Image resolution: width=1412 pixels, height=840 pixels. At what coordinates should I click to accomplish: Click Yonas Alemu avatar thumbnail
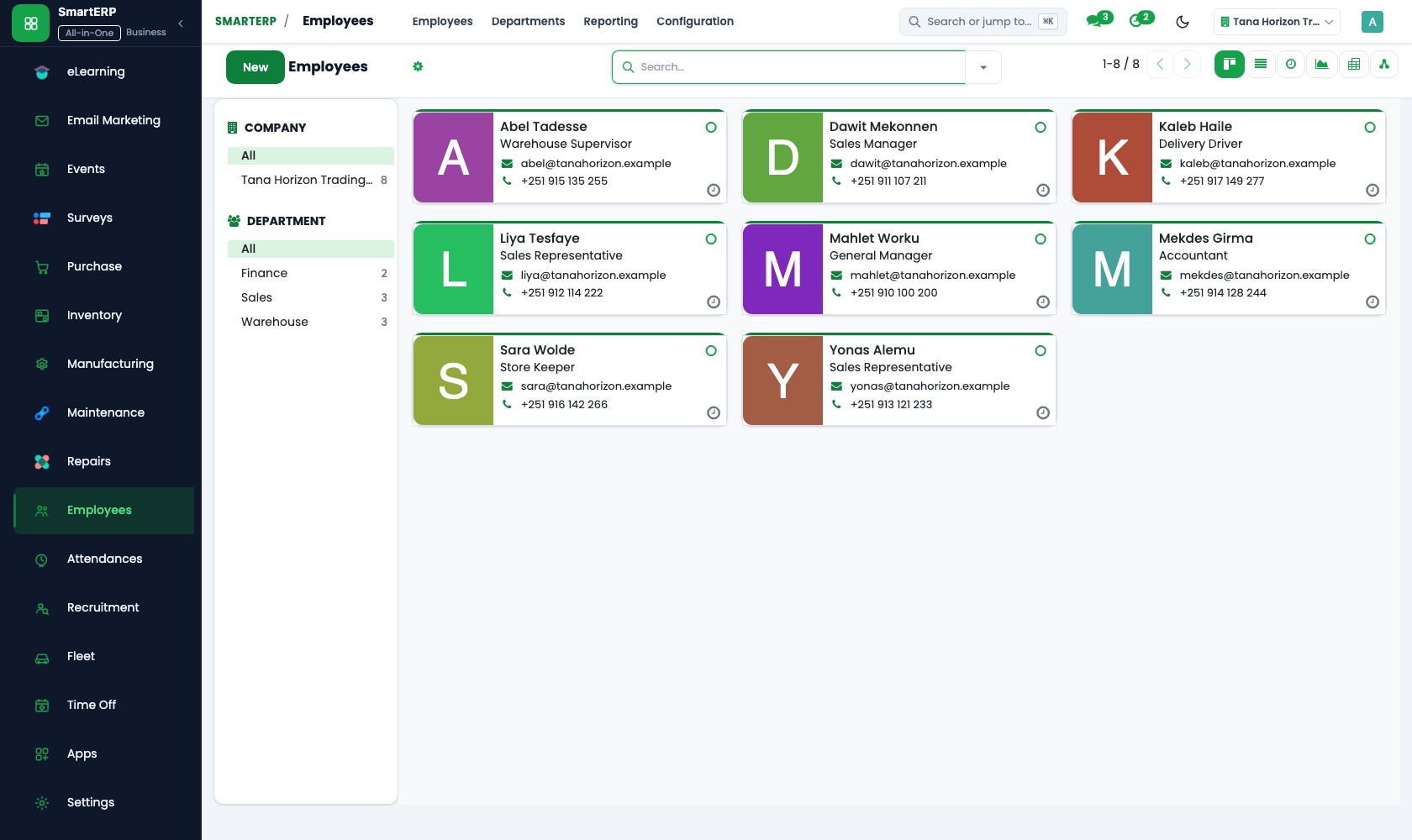point(782,381)
